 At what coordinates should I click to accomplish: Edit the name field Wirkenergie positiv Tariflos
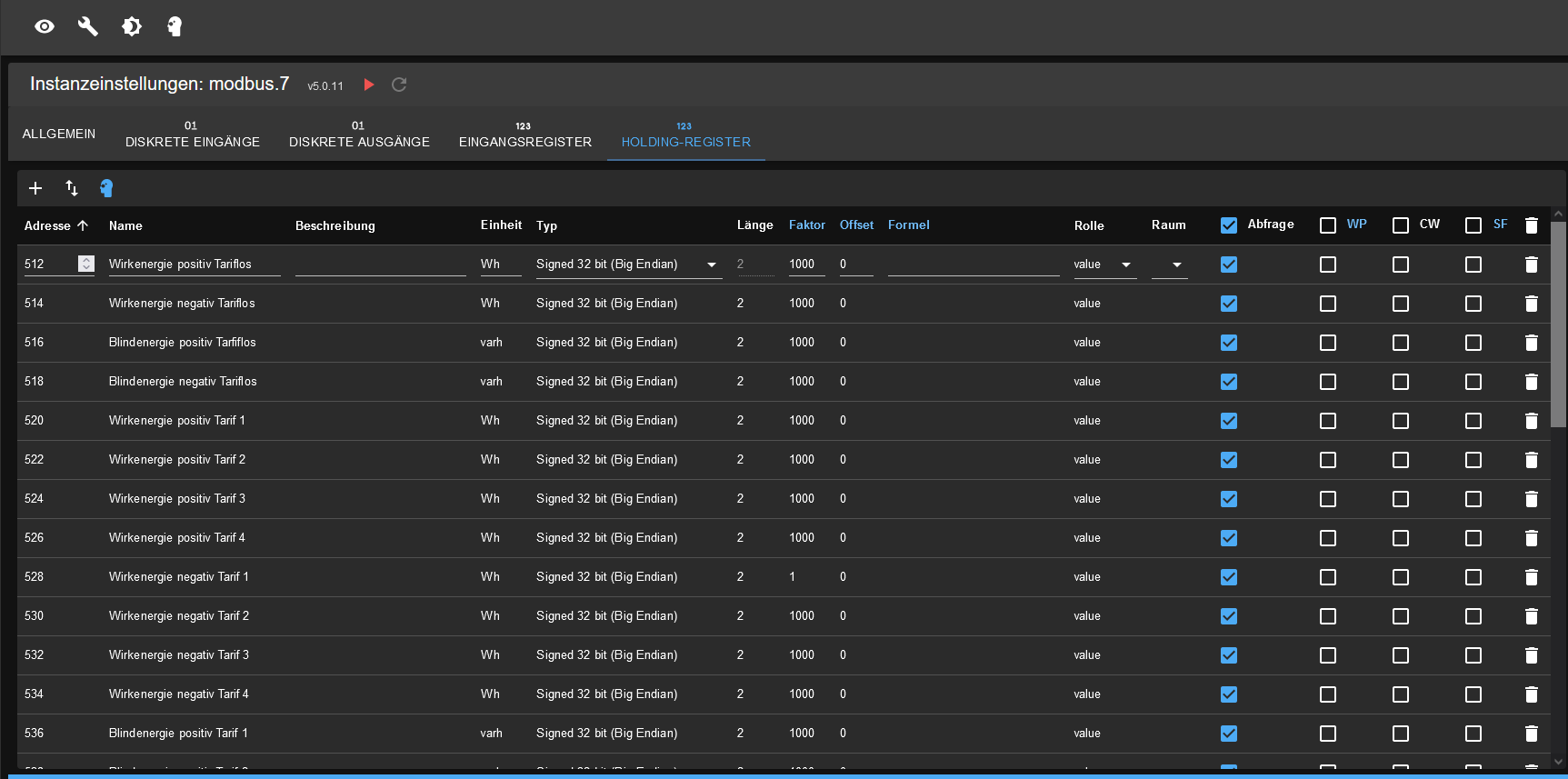pyautogui.click(x=195, y=265)
